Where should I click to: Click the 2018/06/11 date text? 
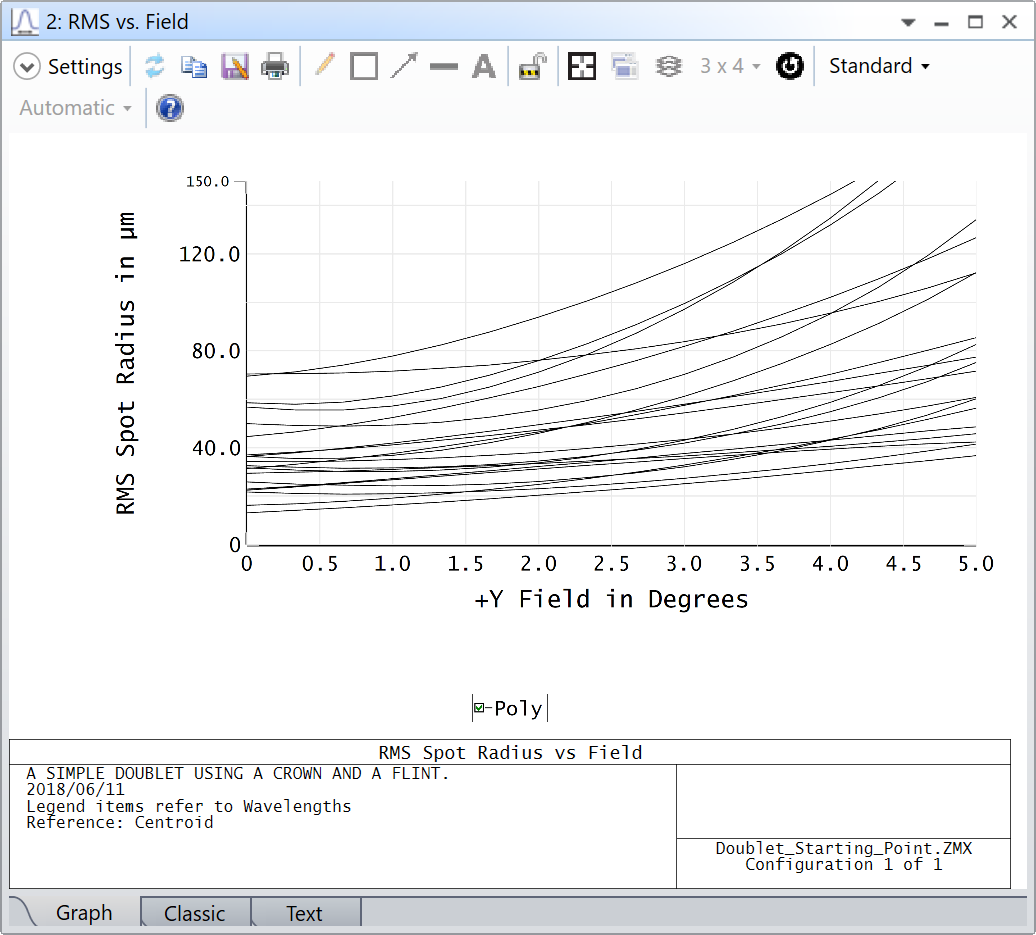[x=75, y=789]
